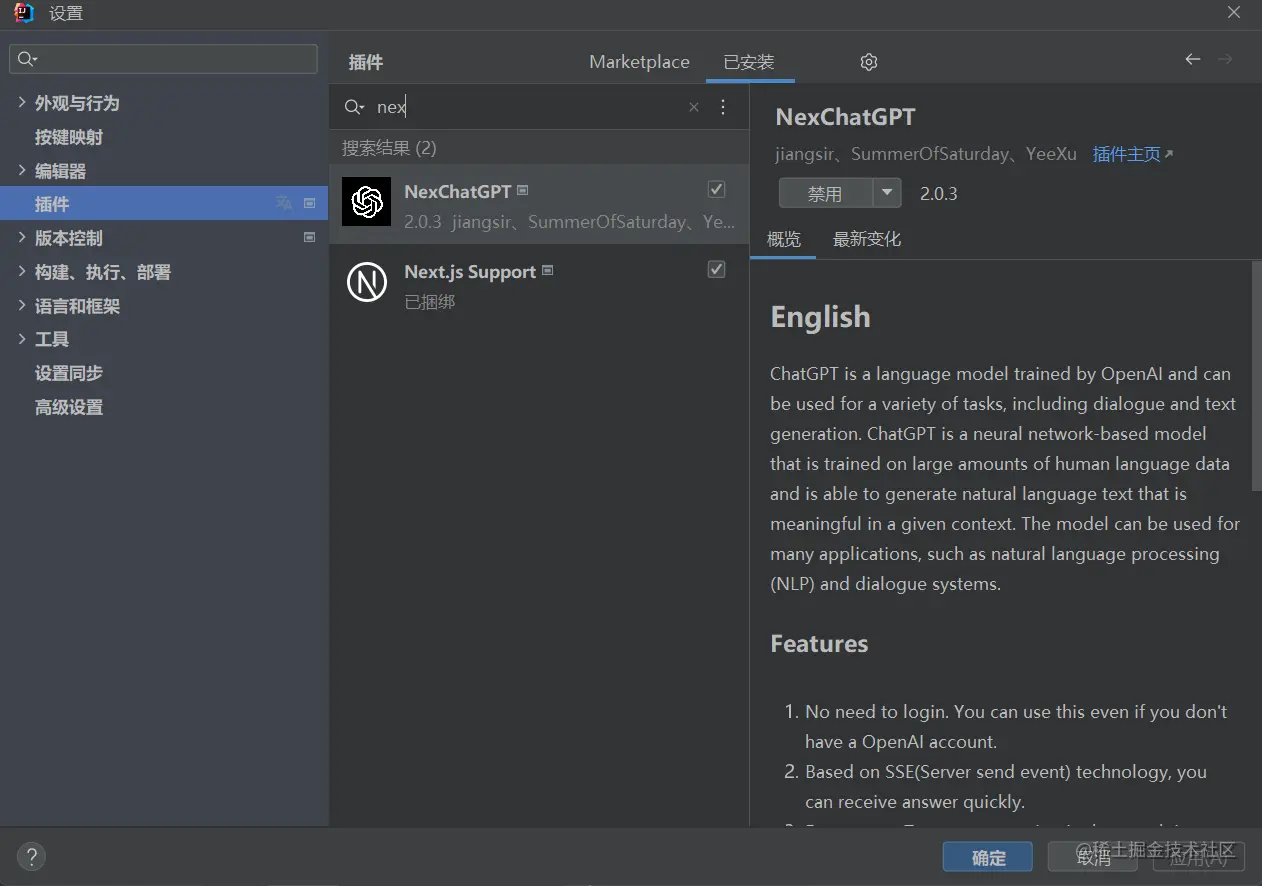Disable NexChatGPT plugin via checkbox
Screen dimensions: 1262x886
click(x=716, y=189)
